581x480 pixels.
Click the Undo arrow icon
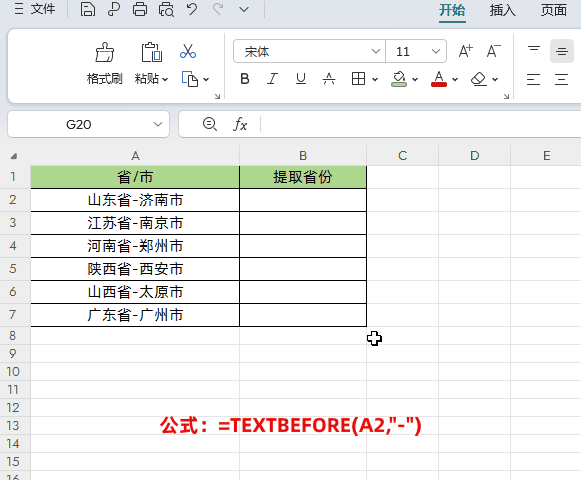click(192, 9)
